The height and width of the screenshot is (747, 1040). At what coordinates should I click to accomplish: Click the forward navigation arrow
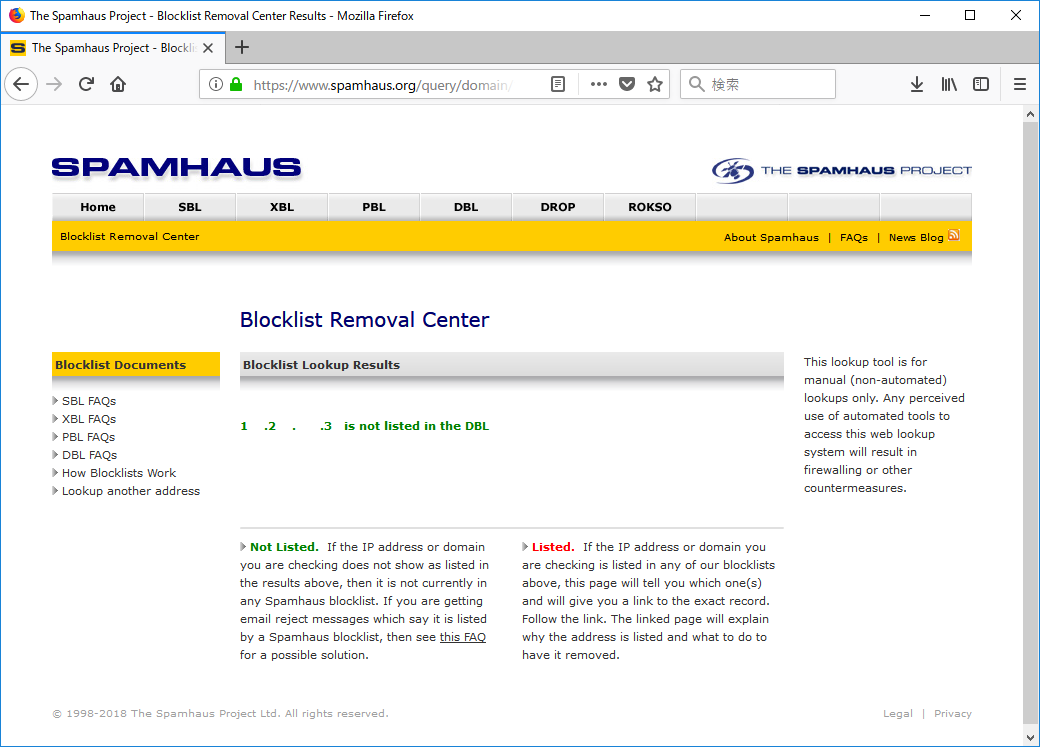54,84
